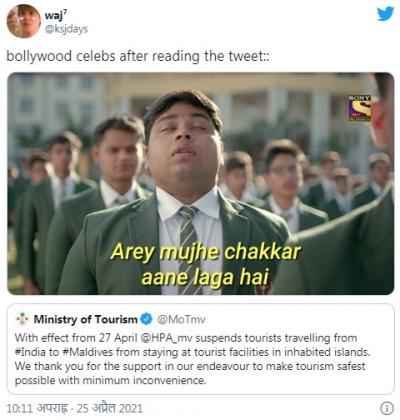Viewport: 400px width, 420px height.
Task: Open the waj profile avatar
Action: [24, 21]
